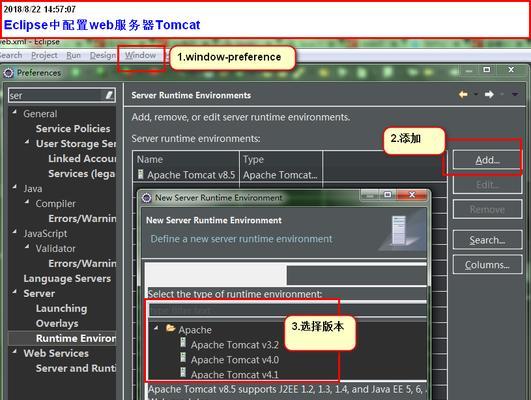Collapse the Server tree node
This screenshot has width=531, height=400.
(x=15, y=291)
